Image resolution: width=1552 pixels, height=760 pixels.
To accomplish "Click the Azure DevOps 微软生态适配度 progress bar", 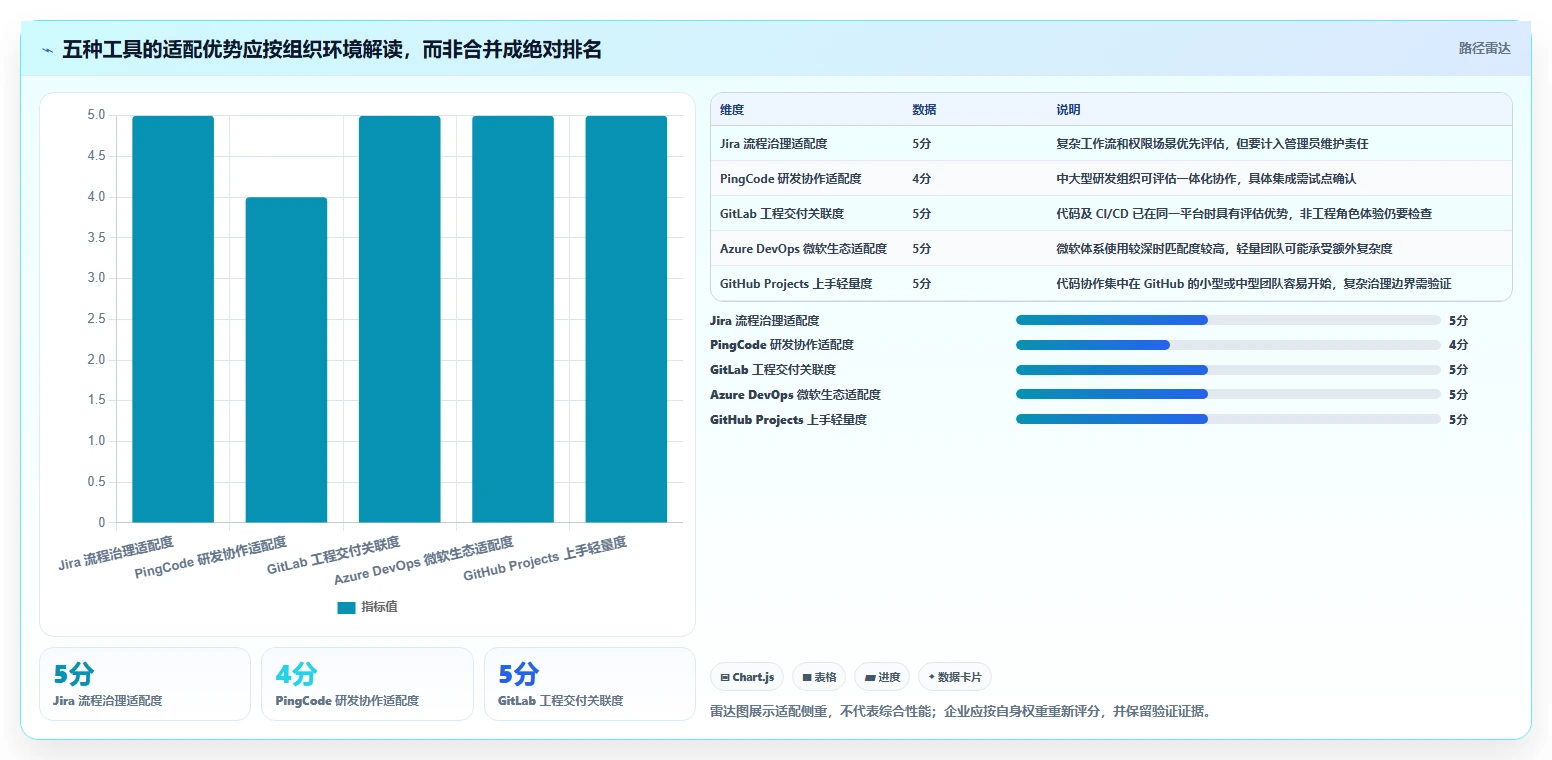I will coord(1228,395).
